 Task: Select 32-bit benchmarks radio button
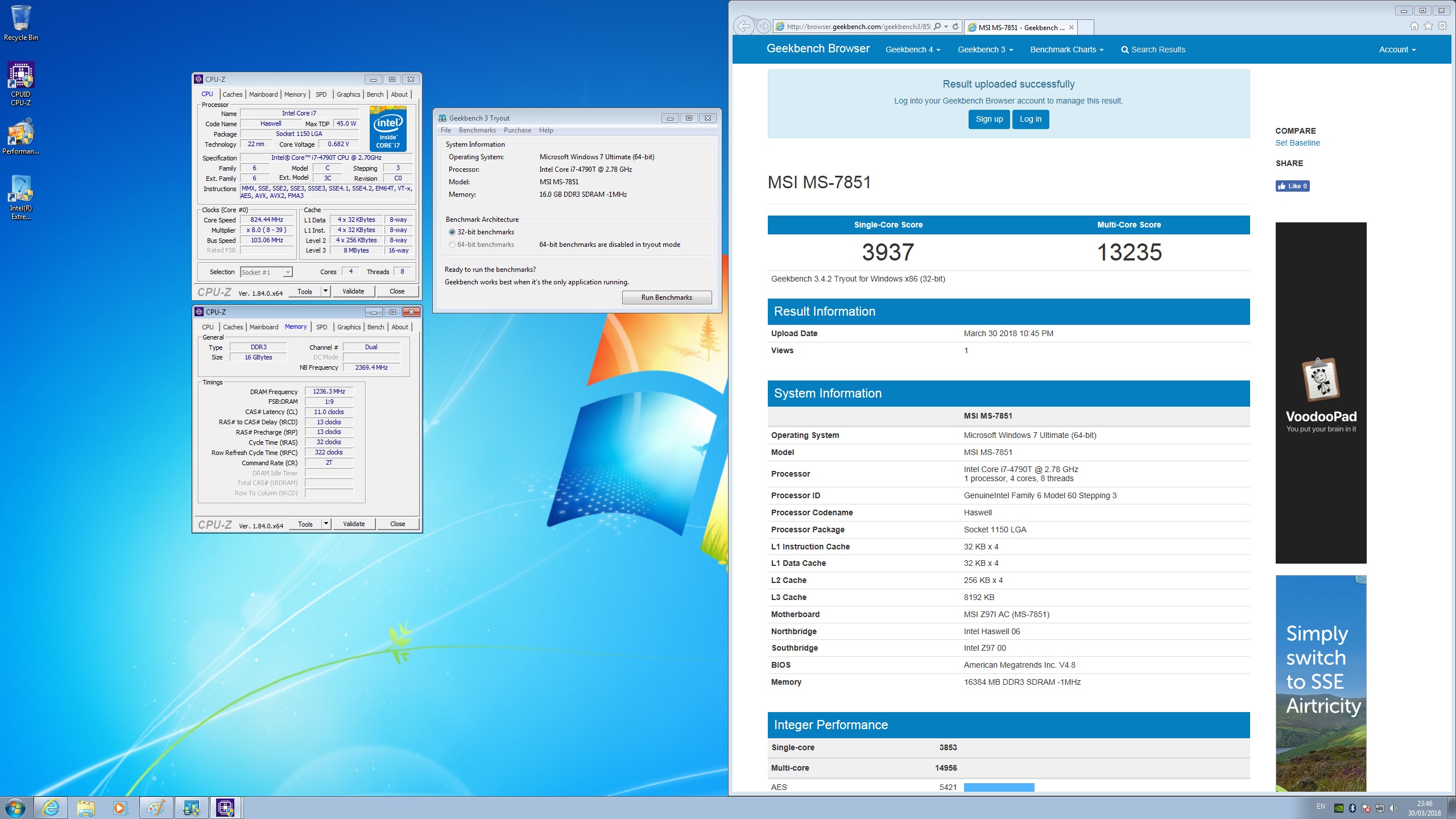tap(452, 232)
